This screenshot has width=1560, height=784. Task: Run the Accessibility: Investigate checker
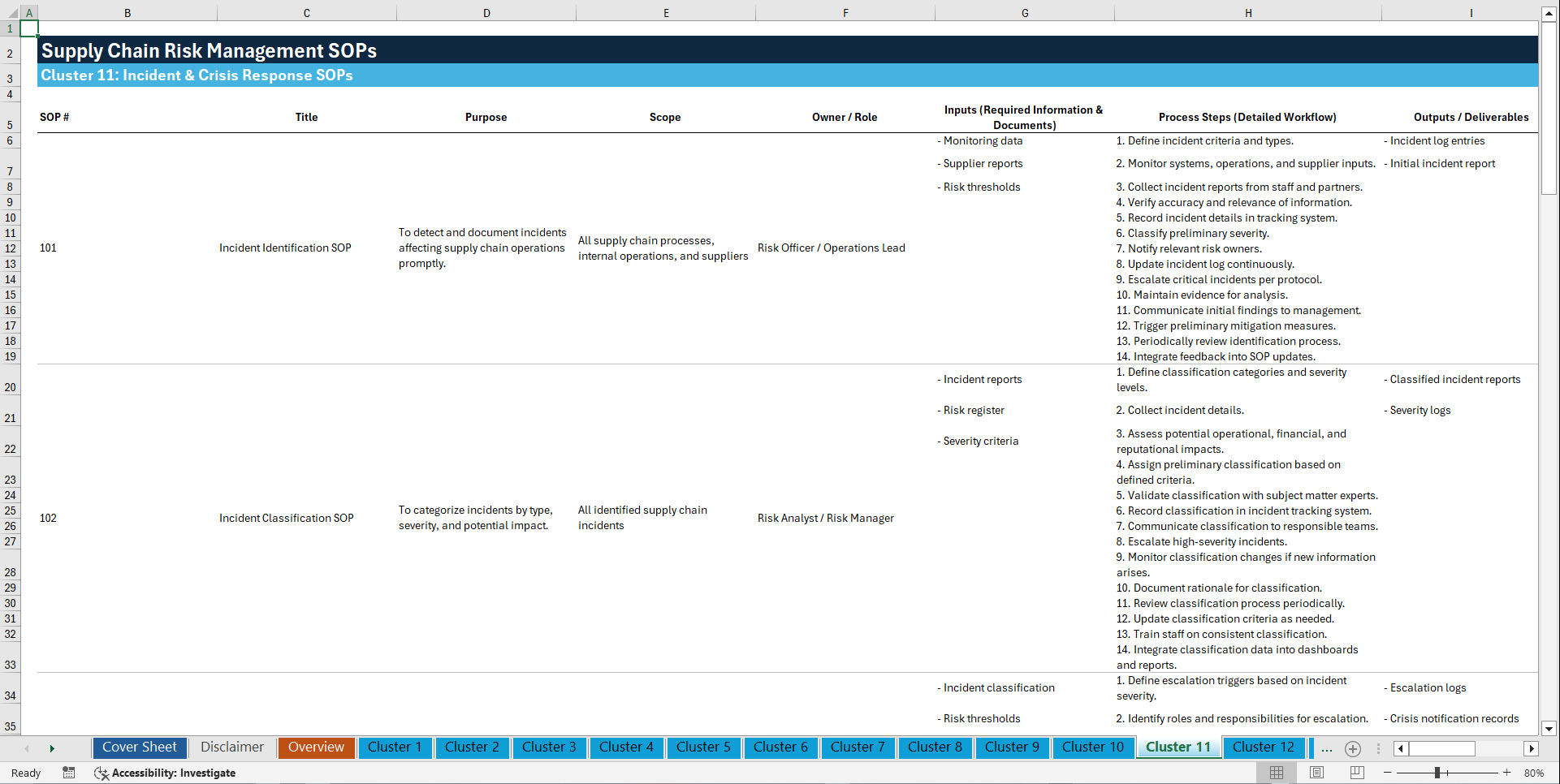[x=166, y=773]
